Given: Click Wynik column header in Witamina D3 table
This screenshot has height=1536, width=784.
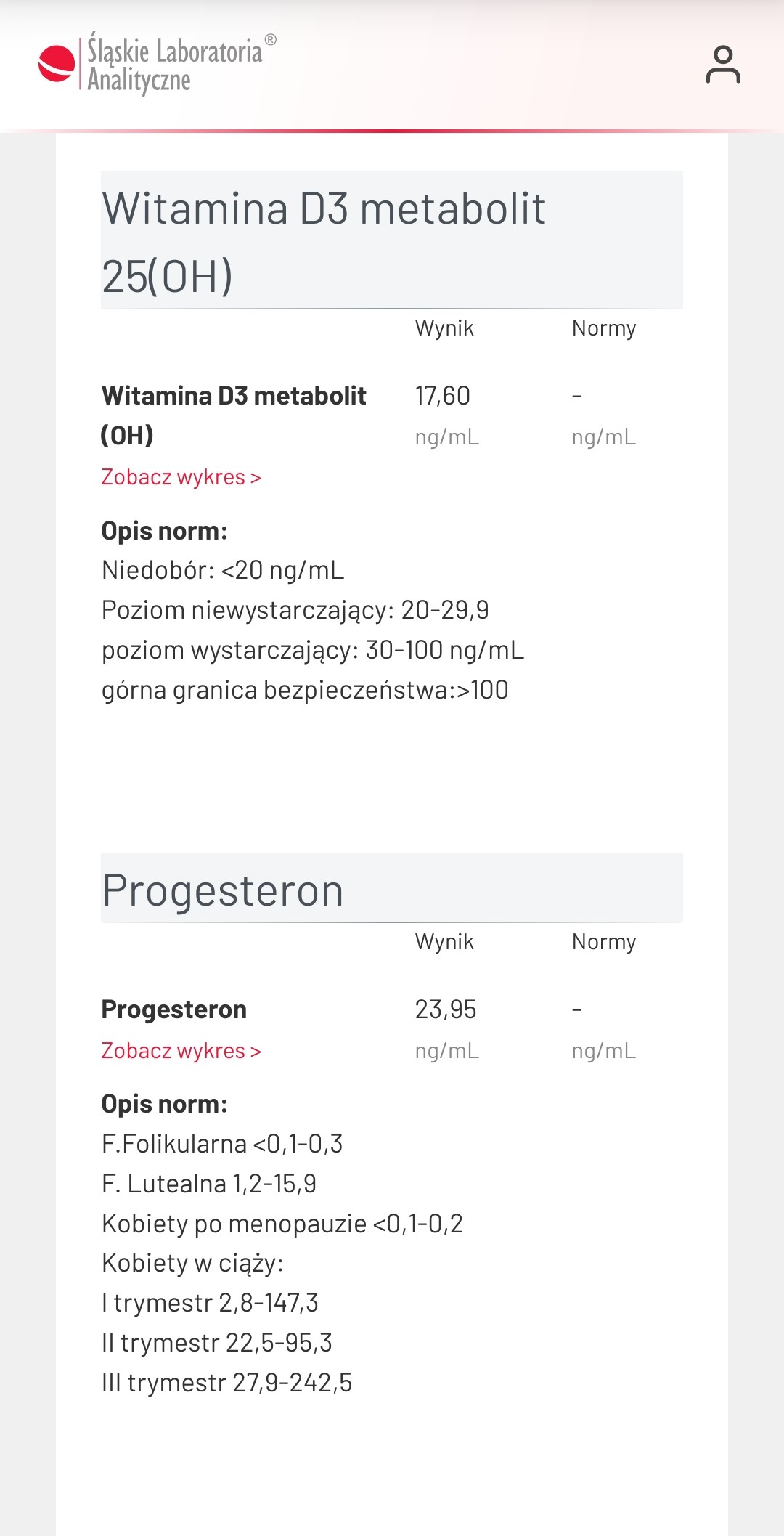Looking at the screenshot, I should (x=444, y=328).
